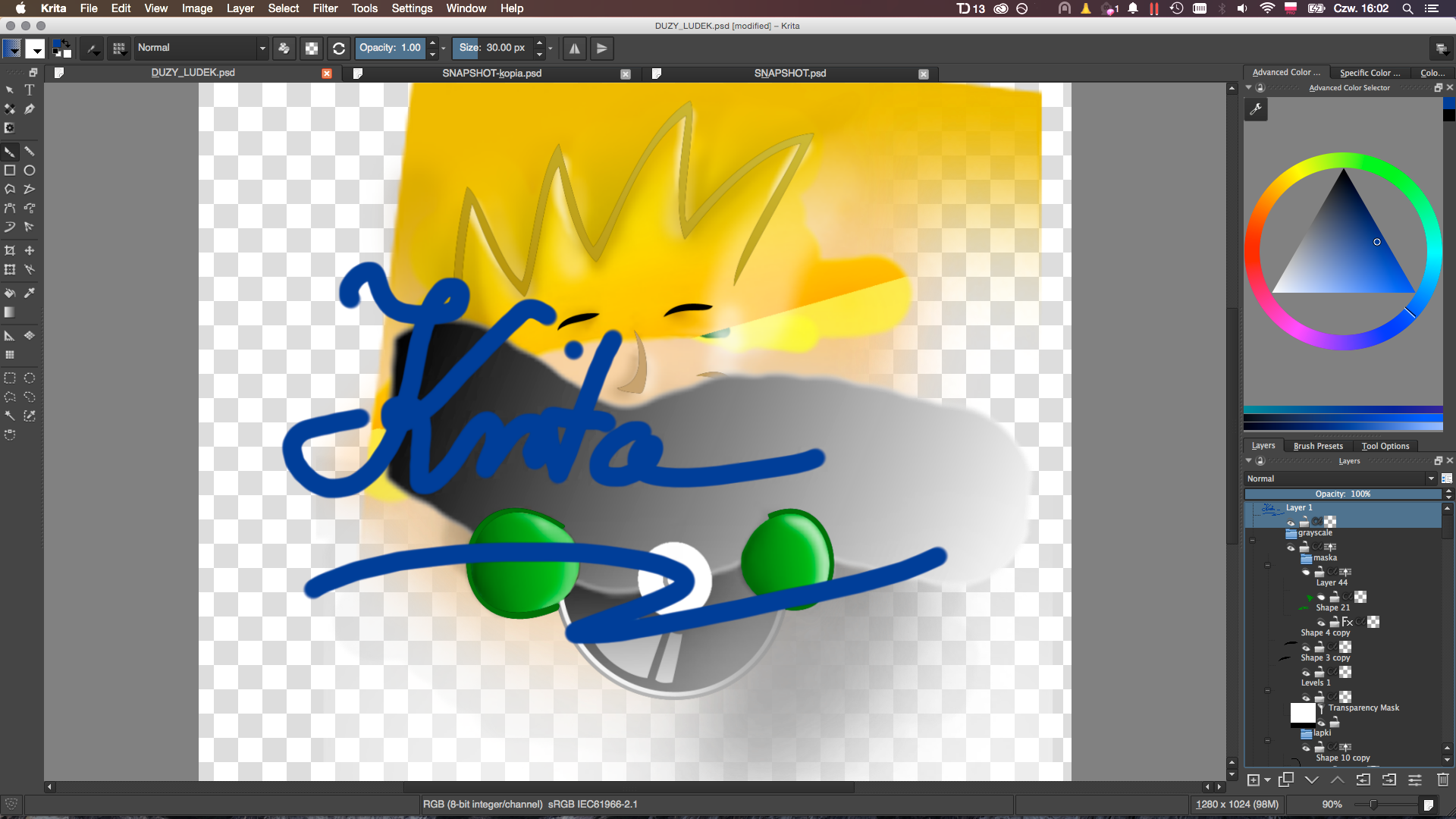Open the layer blending mode dropdown
Image resolution: width=1456 pixels, height=819 pixels.
[1341, 479]
